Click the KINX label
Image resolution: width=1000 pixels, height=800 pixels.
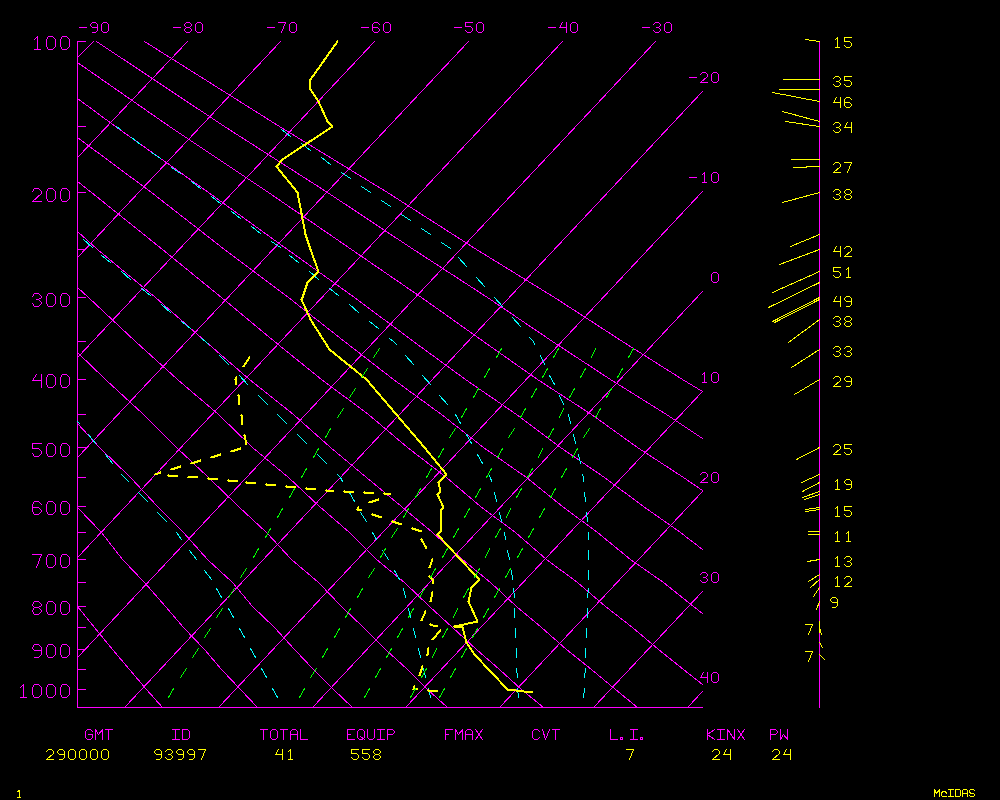pyautogui.click(x=725, y=735)
